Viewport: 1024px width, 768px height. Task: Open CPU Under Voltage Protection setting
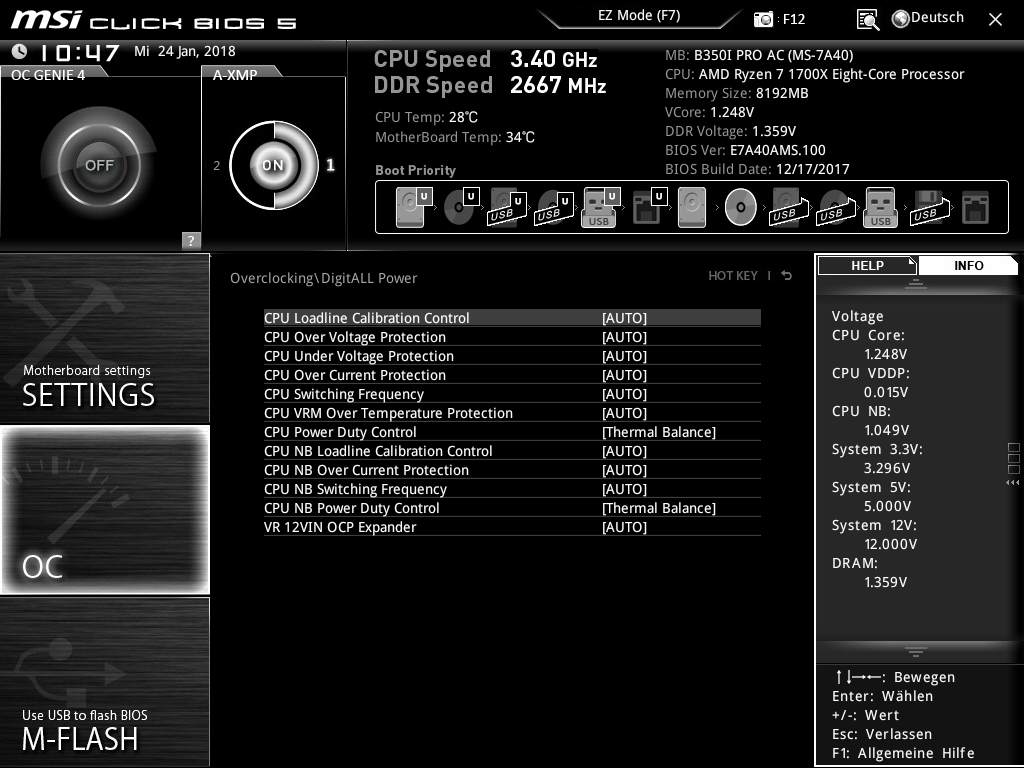[x=512, y=356]
